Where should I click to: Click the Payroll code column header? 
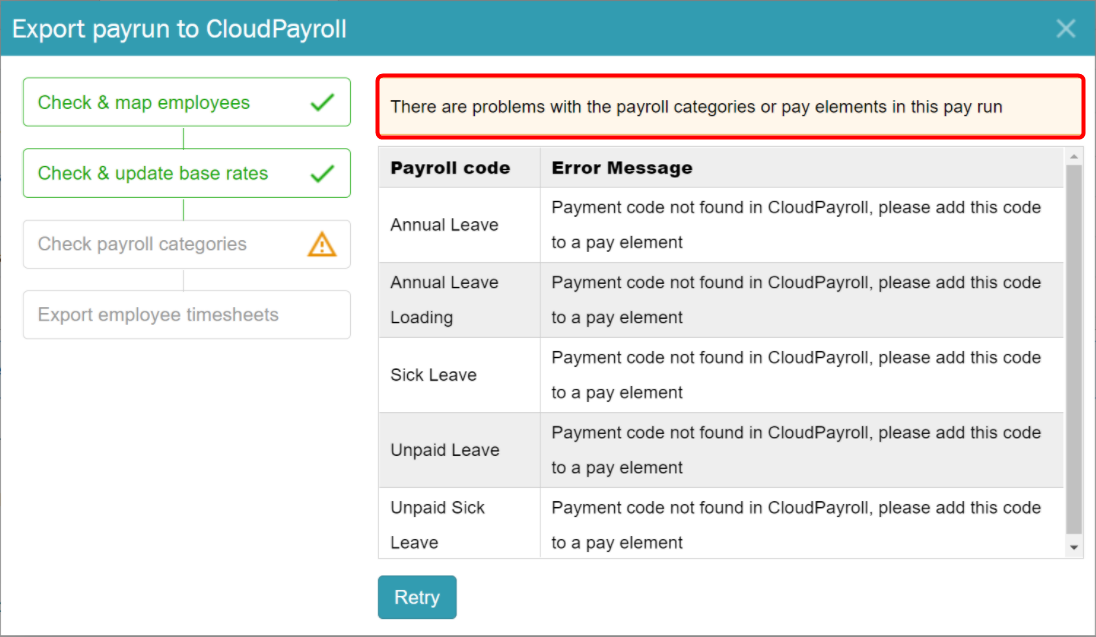click(450, 168)
